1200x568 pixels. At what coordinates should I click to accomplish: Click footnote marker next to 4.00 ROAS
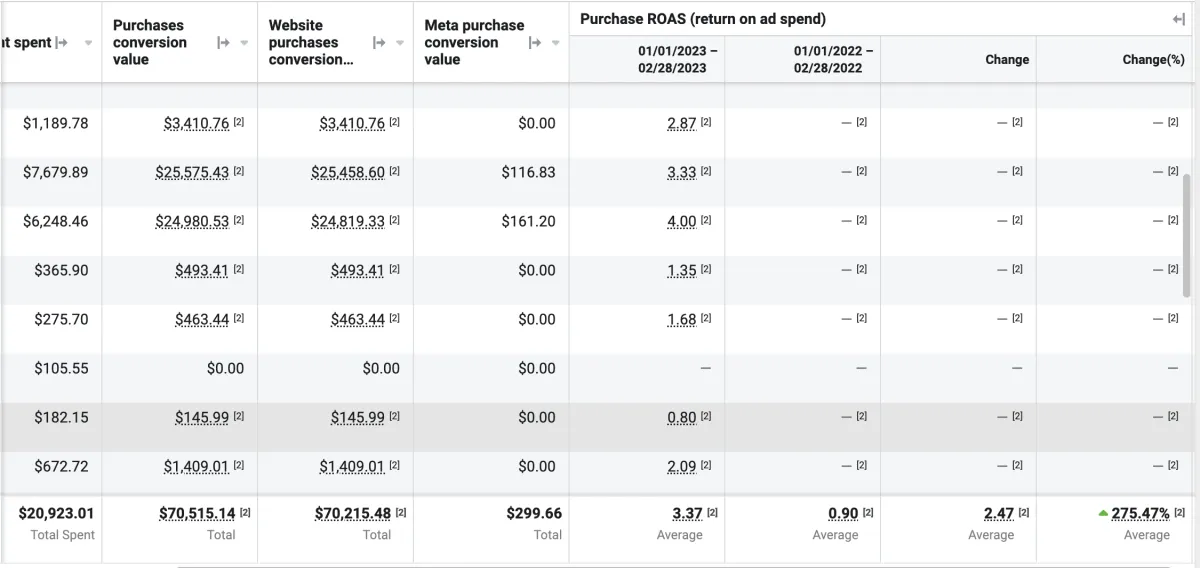[706, 221]
